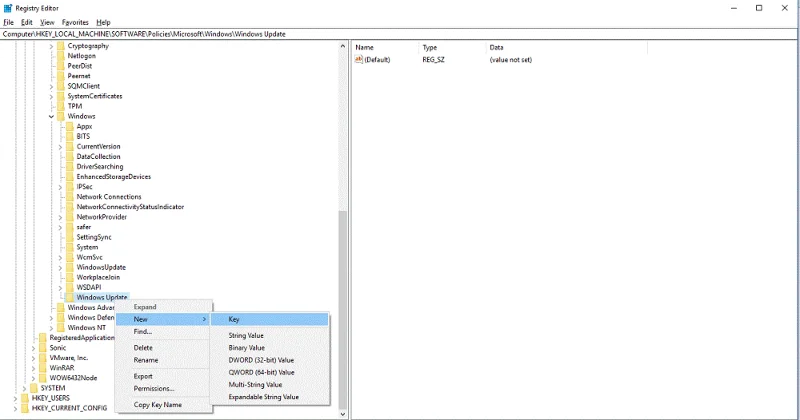Click Rename in the context menu
This screenshot has width=800, height=420.
point(163,360)
